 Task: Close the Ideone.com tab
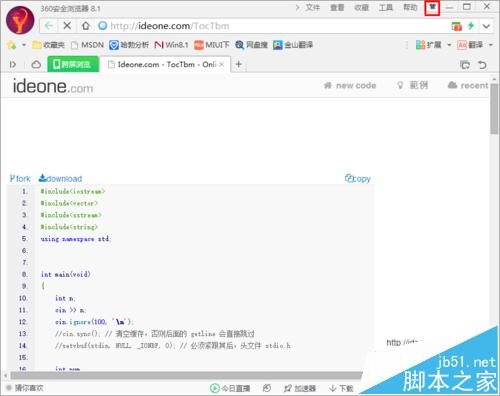coord(221,64)
